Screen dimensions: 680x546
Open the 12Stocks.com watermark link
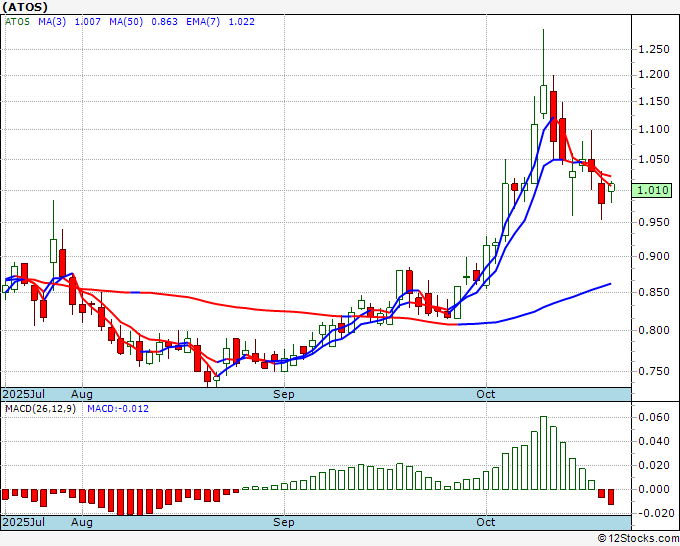(637, 538)
